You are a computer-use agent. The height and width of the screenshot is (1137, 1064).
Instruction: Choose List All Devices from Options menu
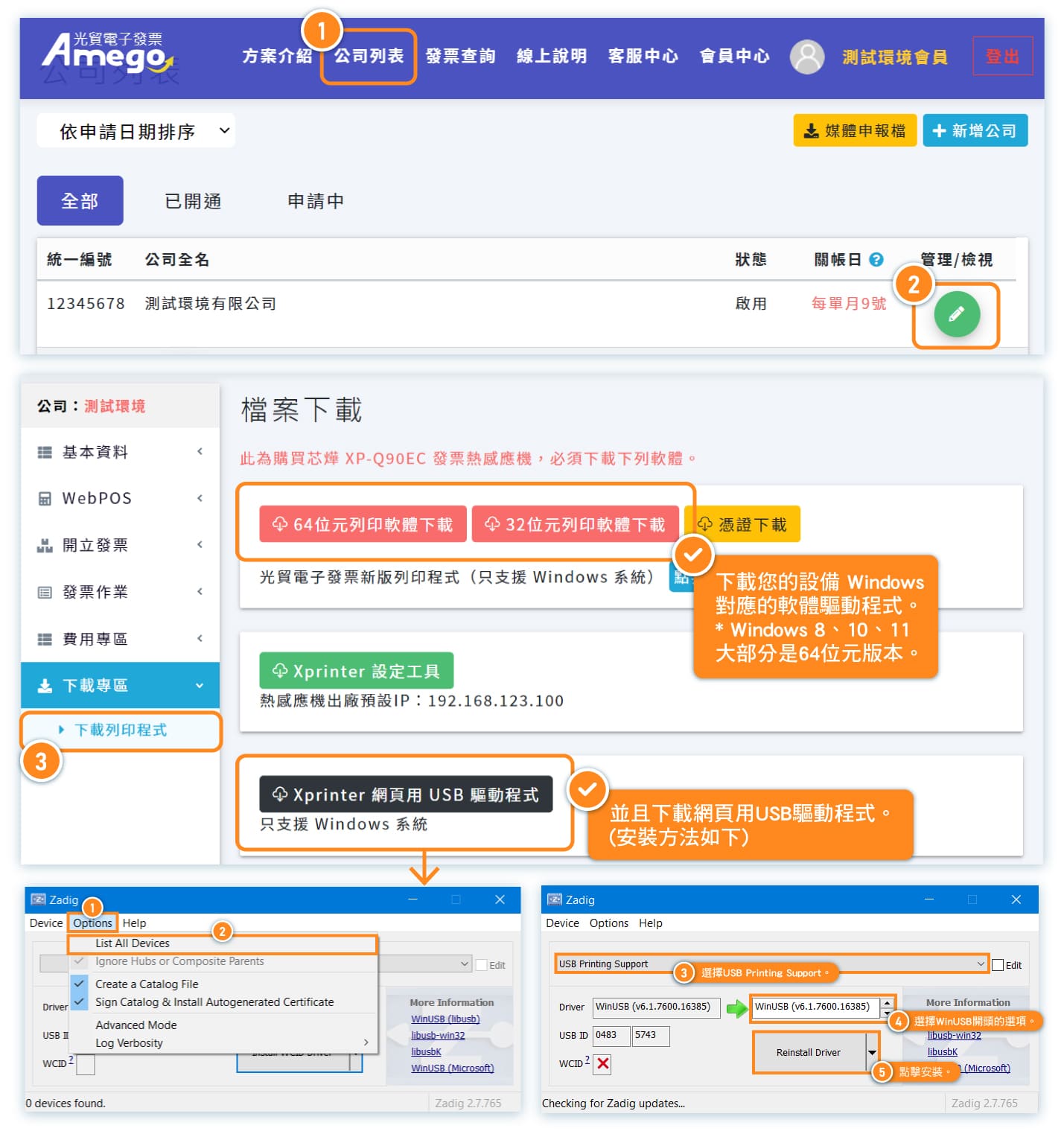[133, 943]
